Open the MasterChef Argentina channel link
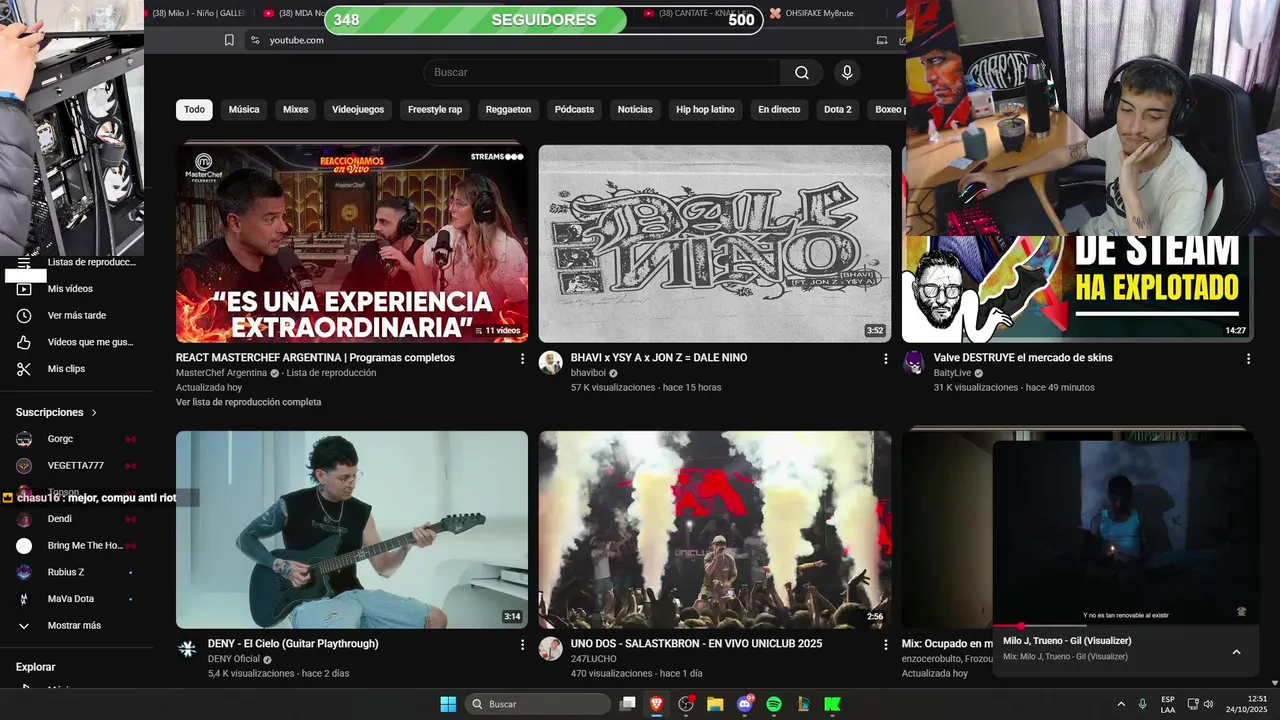 click(221, 373)
